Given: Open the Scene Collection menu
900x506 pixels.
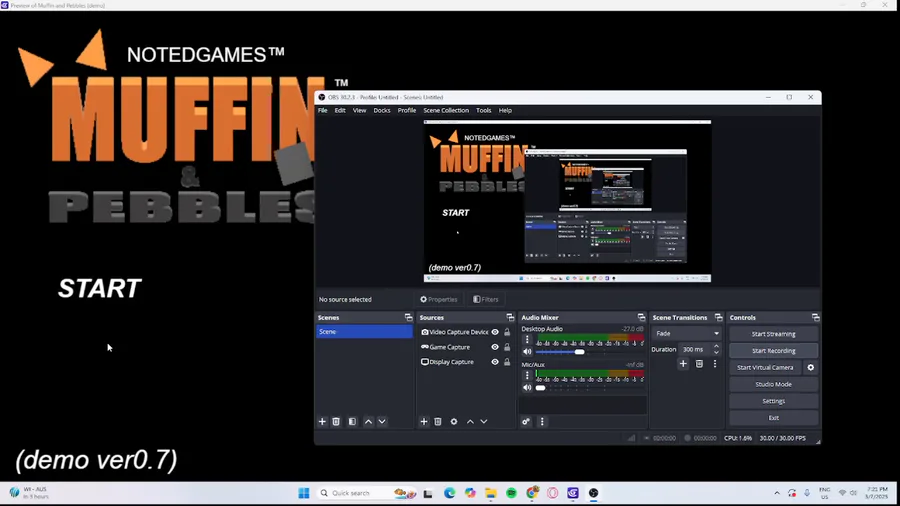Looking at the screenshot, I should tap(446, 110).
